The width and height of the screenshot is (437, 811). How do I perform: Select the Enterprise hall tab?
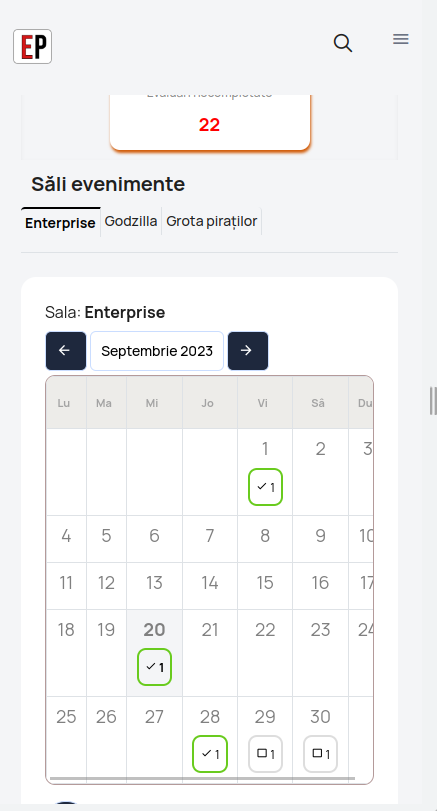click(61, 222)
